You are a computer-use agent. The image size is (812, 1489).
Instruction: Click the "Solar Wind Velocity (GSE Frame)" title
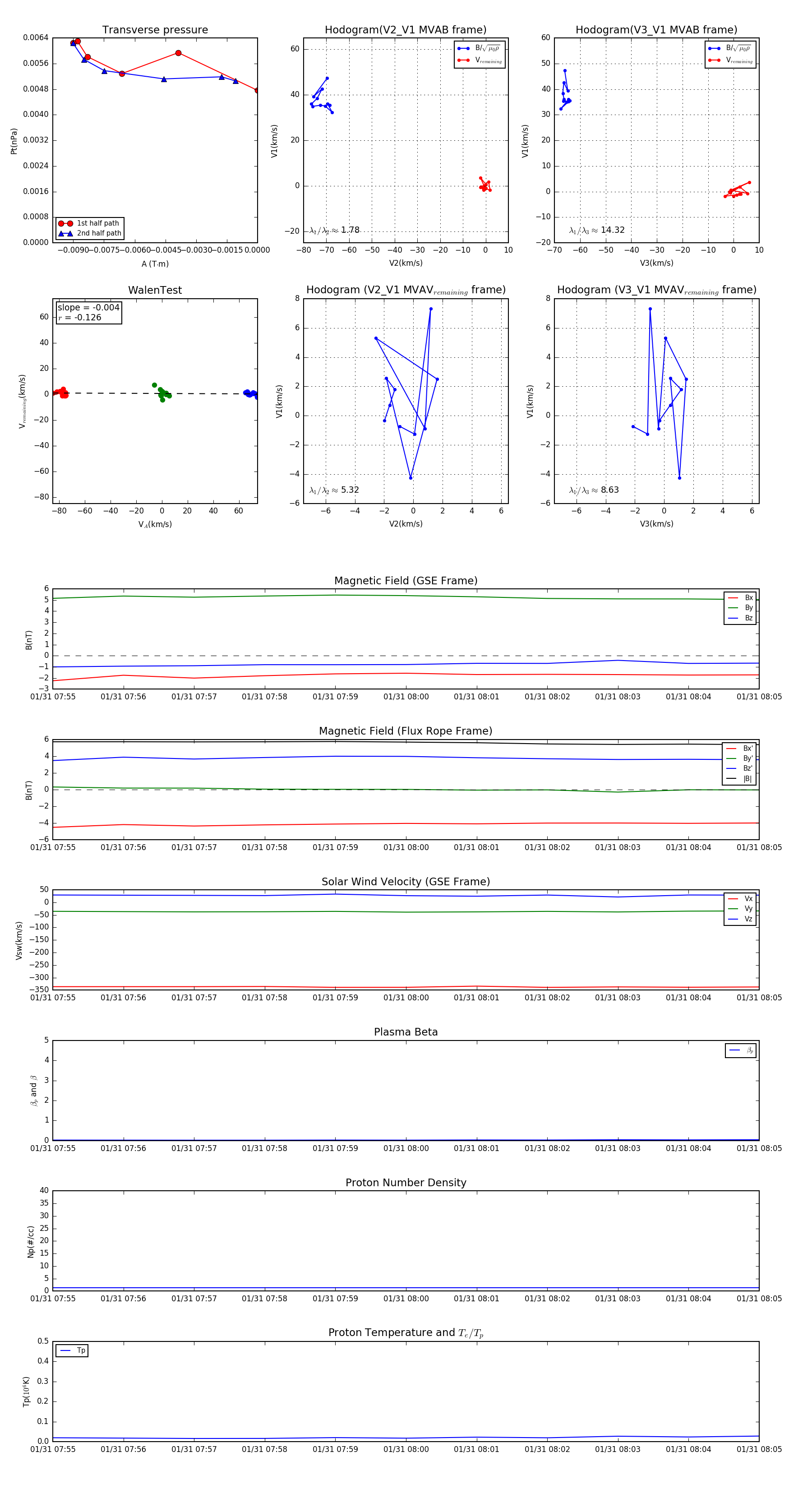coord(406,882)
